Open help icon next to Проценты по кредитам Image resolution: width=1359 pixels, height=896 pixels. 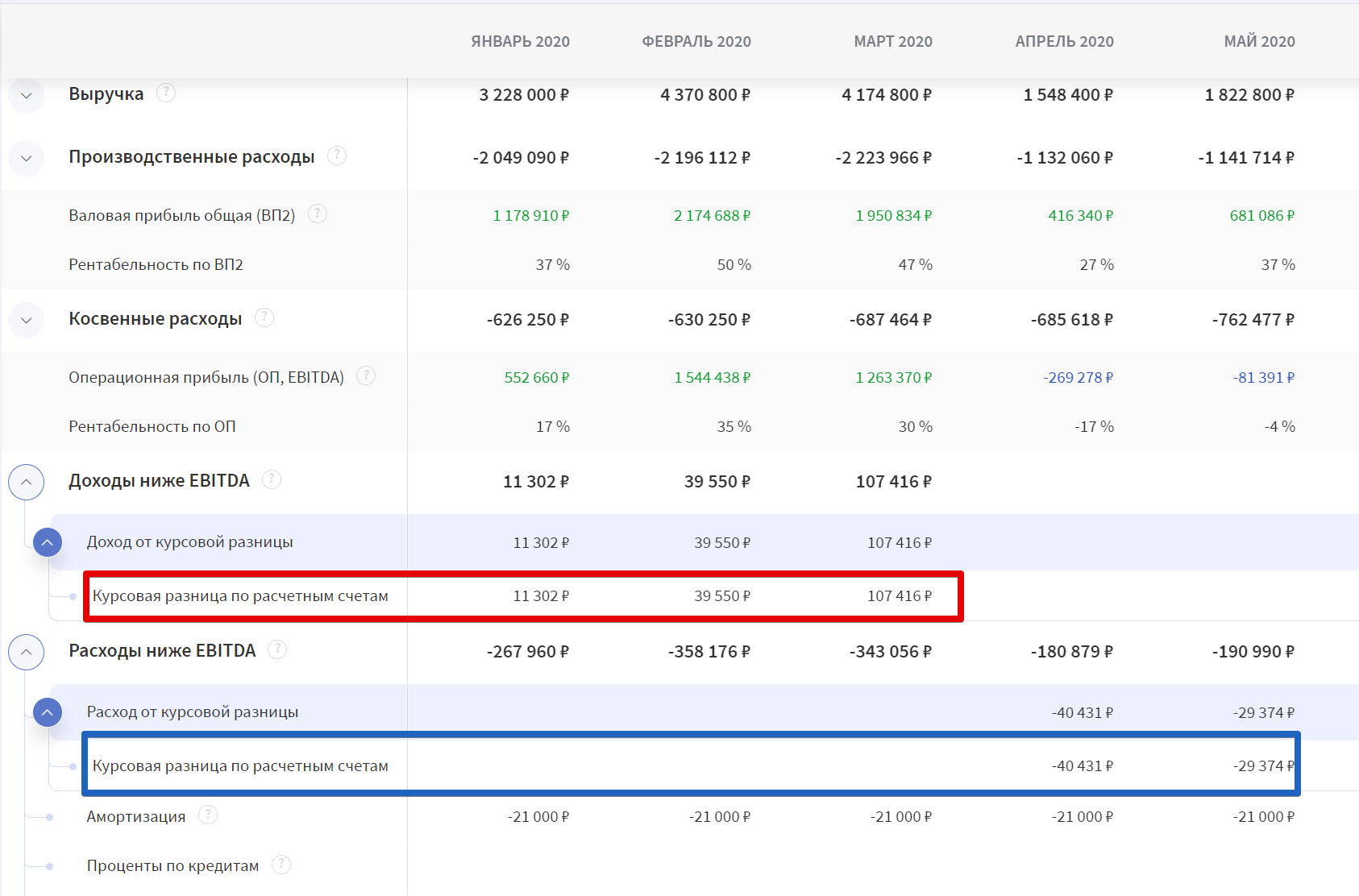281,865
